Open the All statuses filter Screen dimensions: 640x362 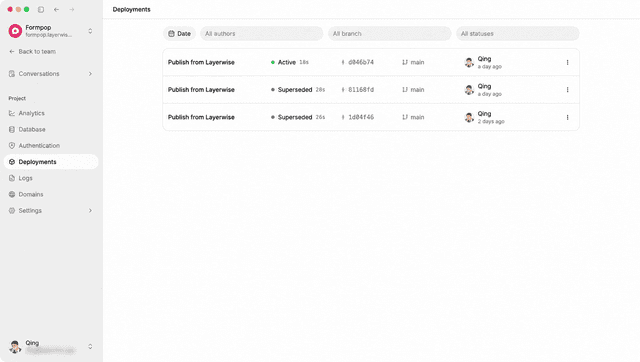coord(518,33)
